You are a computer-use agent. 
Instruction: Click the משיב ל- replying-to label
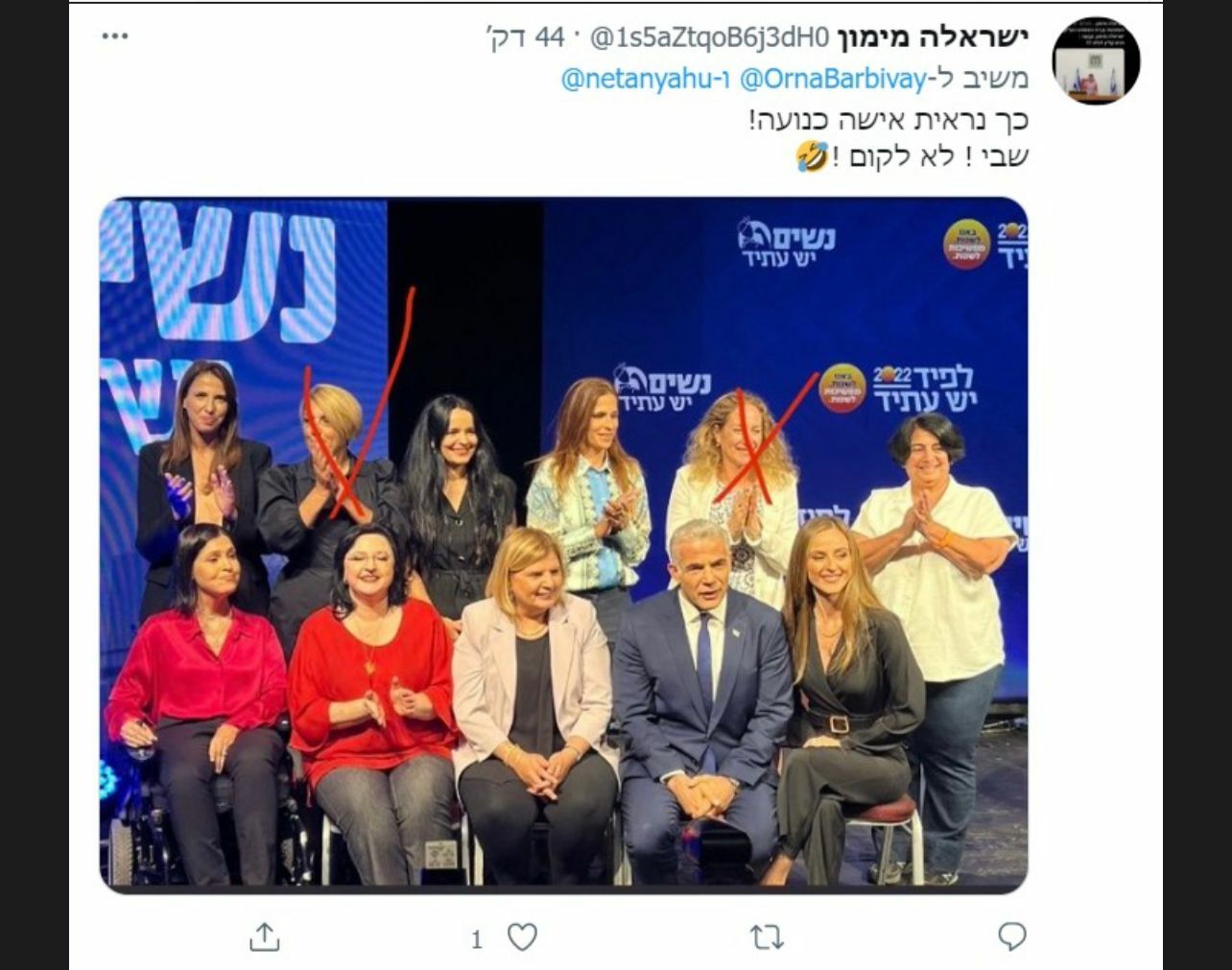coord(979,79)
